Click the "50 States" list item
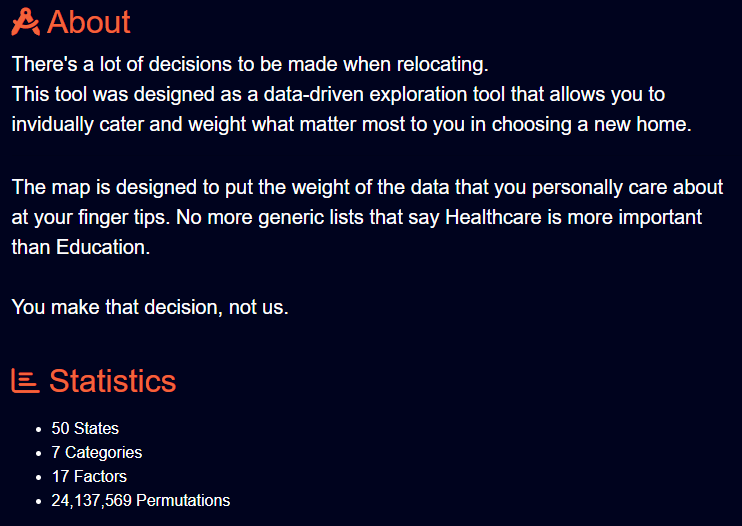742x526 pixels. tap(85, 429)
